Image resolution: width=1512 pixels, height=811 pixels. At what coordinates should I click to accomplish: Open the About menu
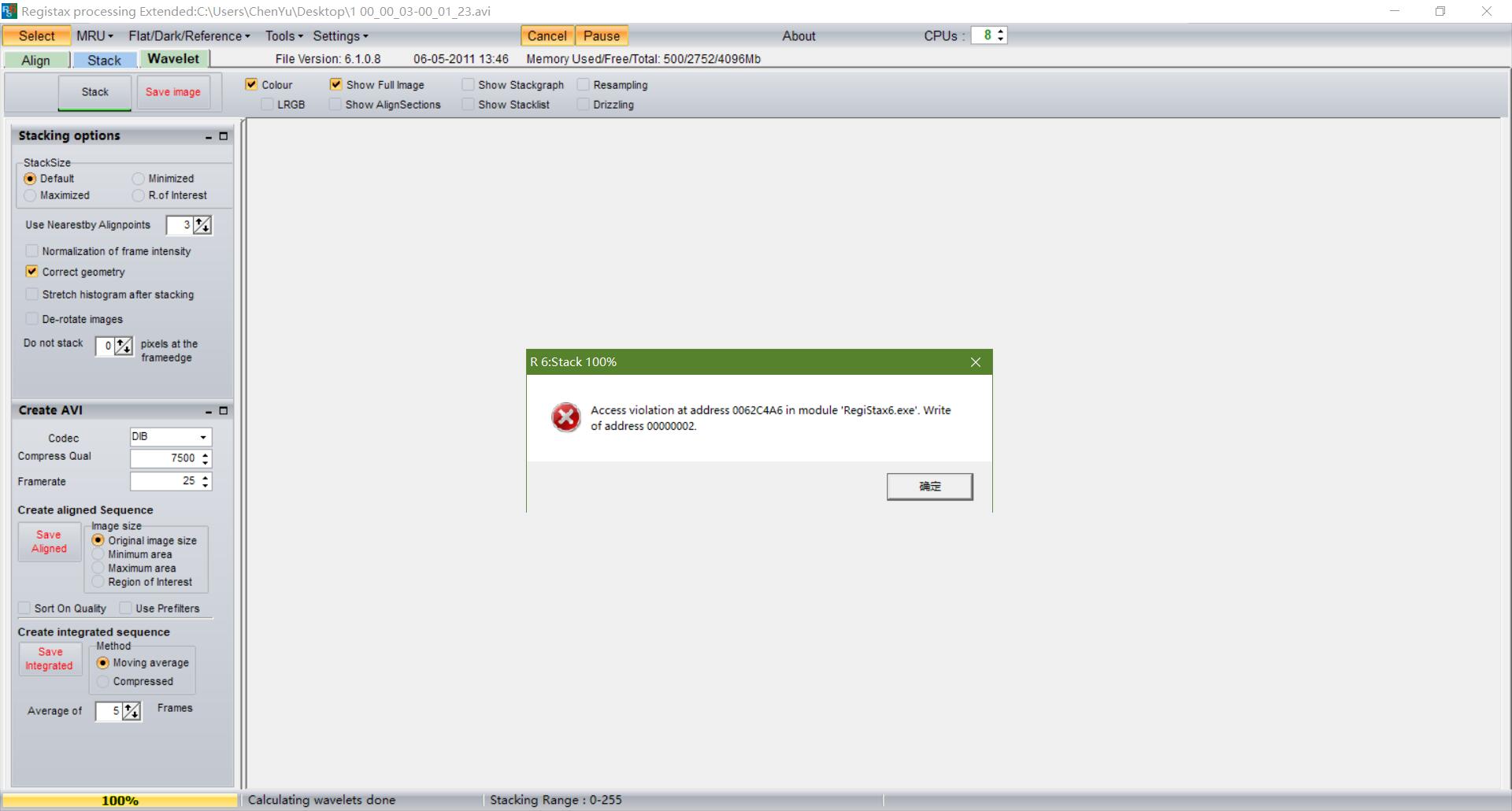(799, 36)
